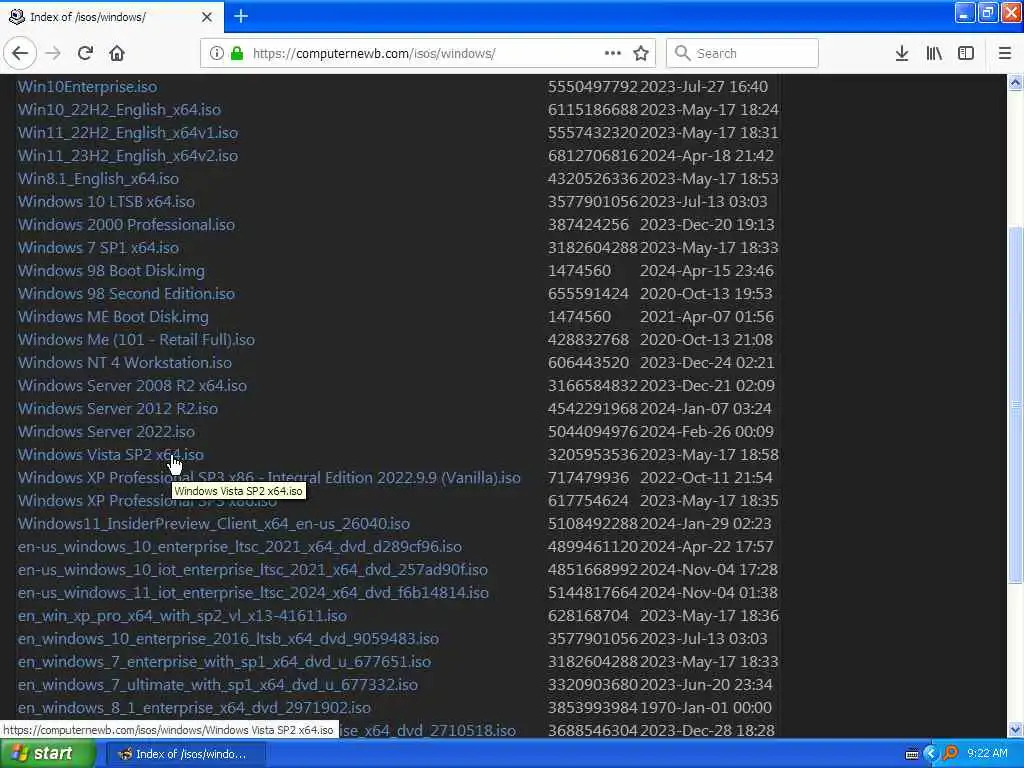Click the date 2024-Nov-04 17:28
The width and height of the screenshot is (1024, 768).
pos(709,569)
